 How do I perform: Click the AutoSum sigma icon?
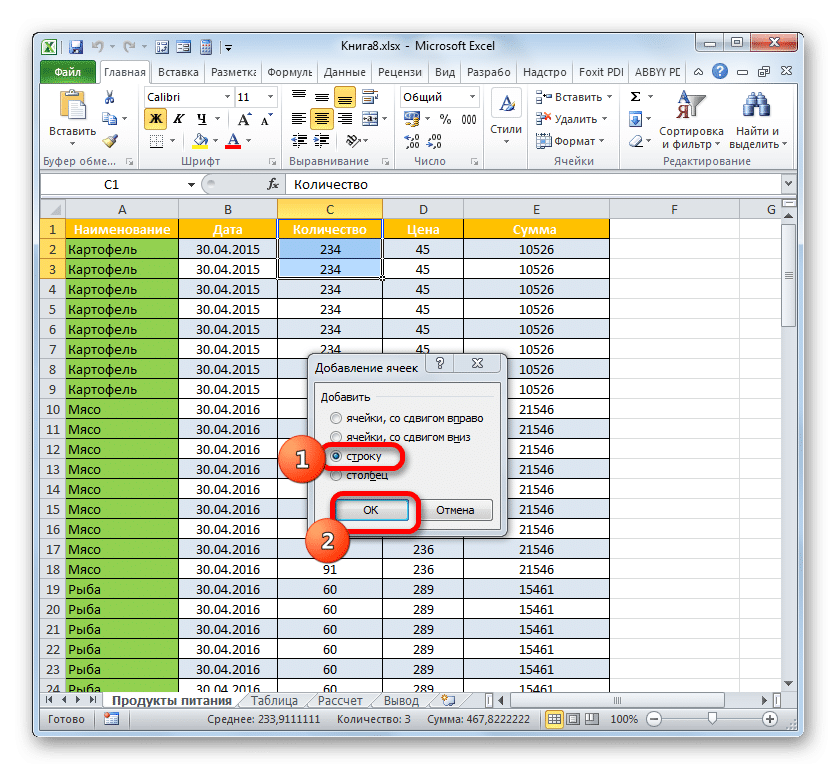click(636, 97)
